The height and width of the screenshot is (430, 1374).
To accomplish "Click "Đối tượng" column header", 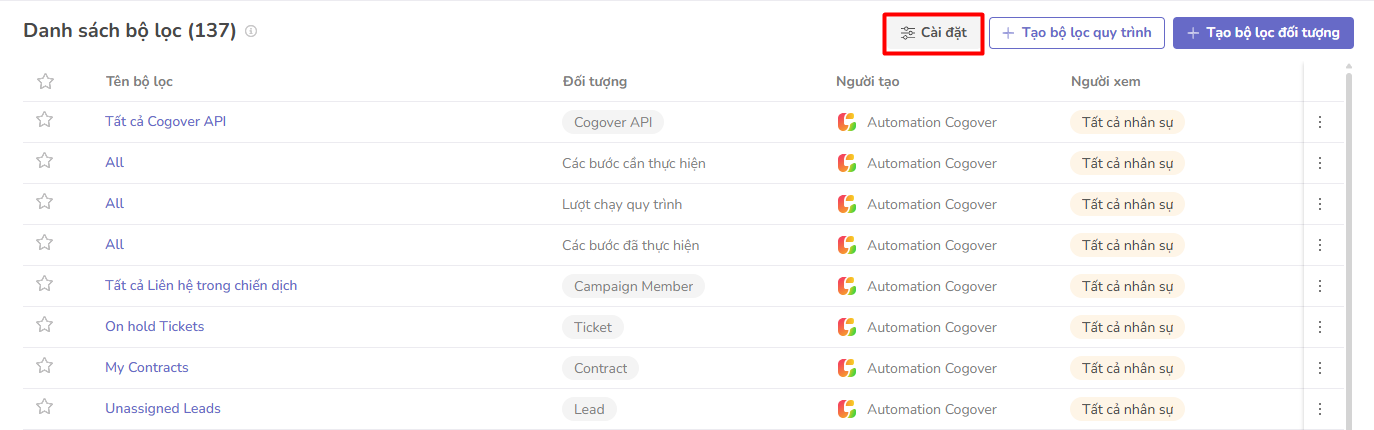I will point(595,81).
